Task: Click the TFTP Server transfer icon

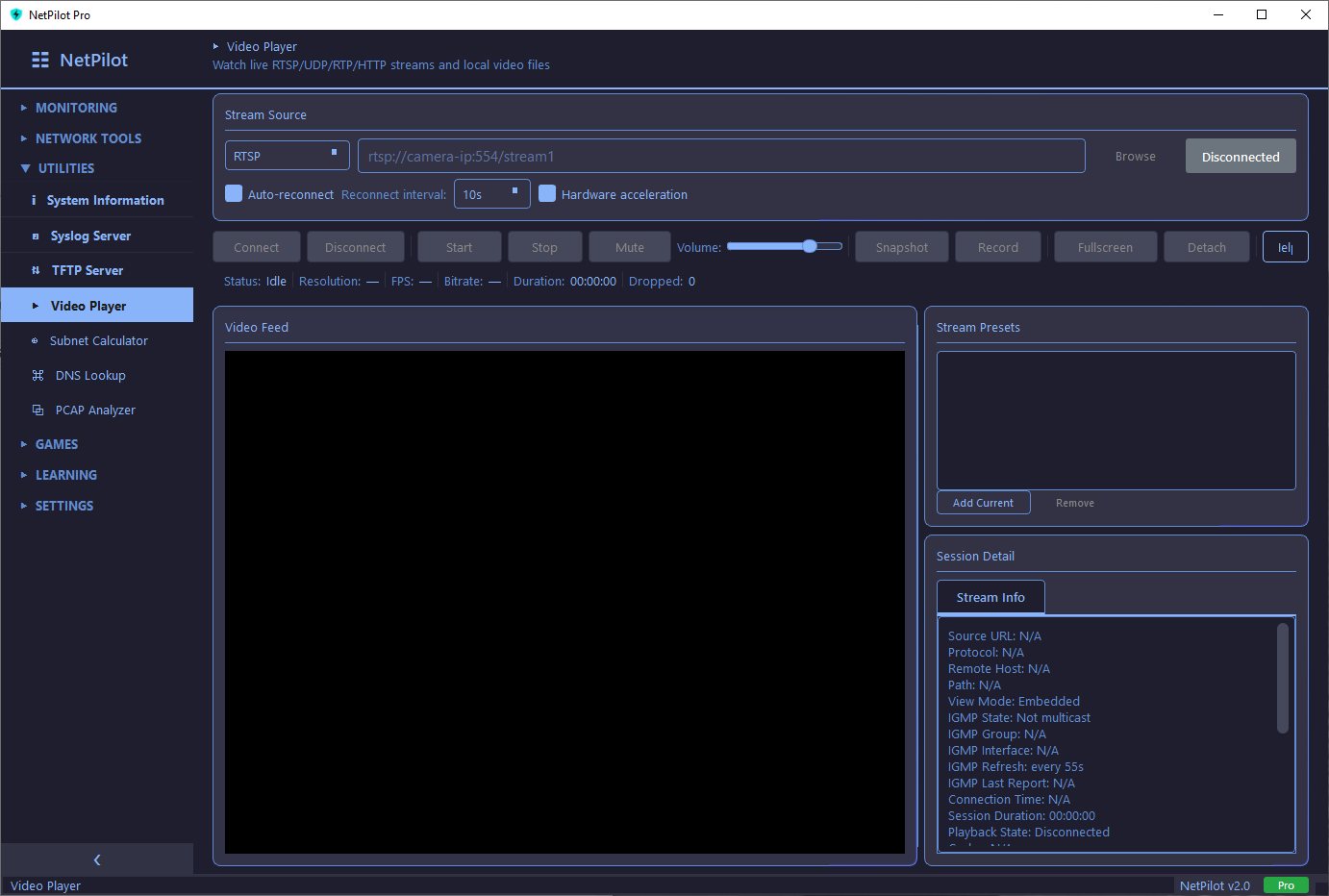Action: (35, 270)
